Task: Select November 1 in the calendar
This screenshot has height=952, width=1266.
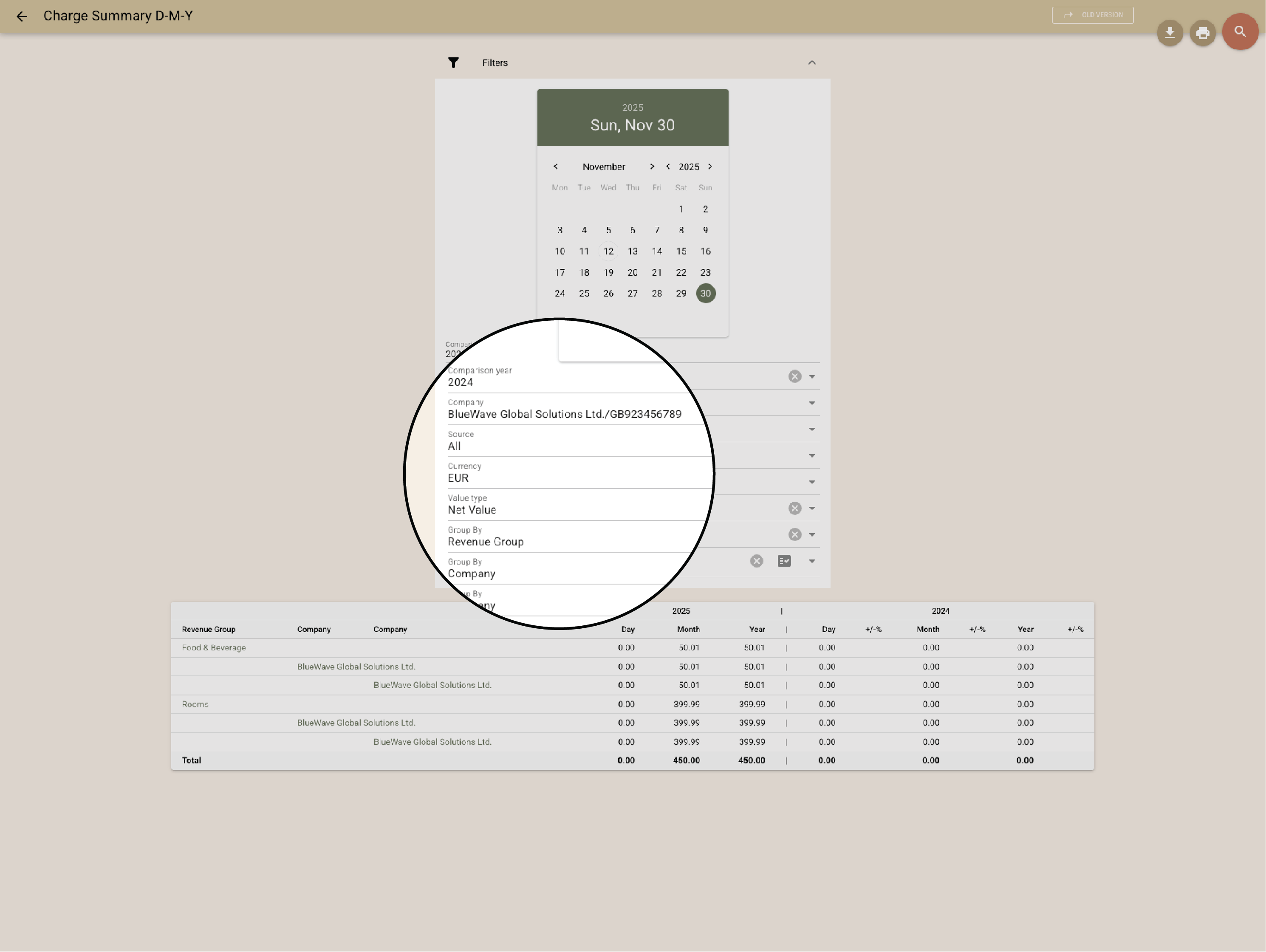Action: pyautogui.click(x=681, y=209)
